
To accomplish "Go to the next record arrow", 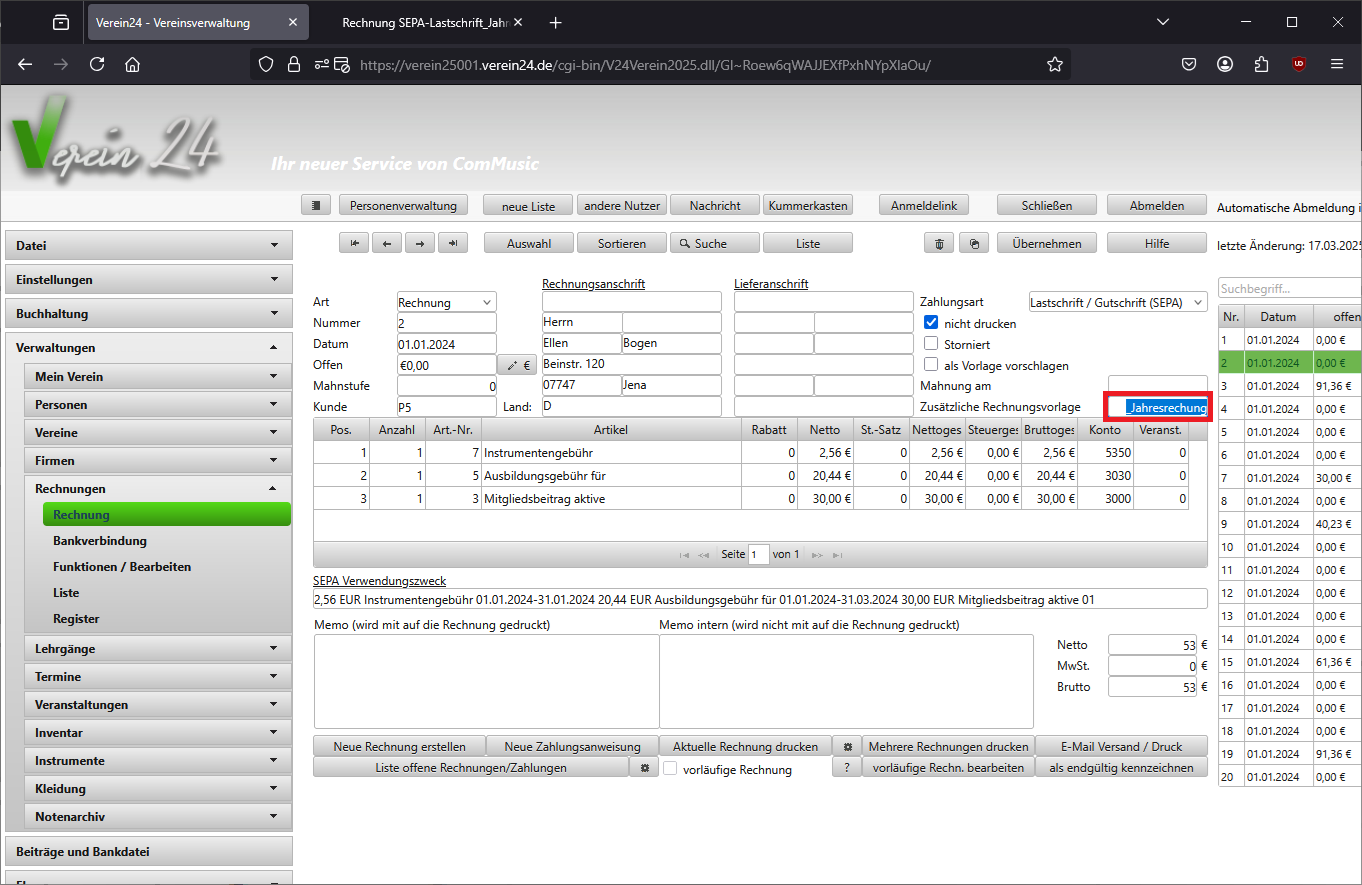I will click(x=420, y=243).
